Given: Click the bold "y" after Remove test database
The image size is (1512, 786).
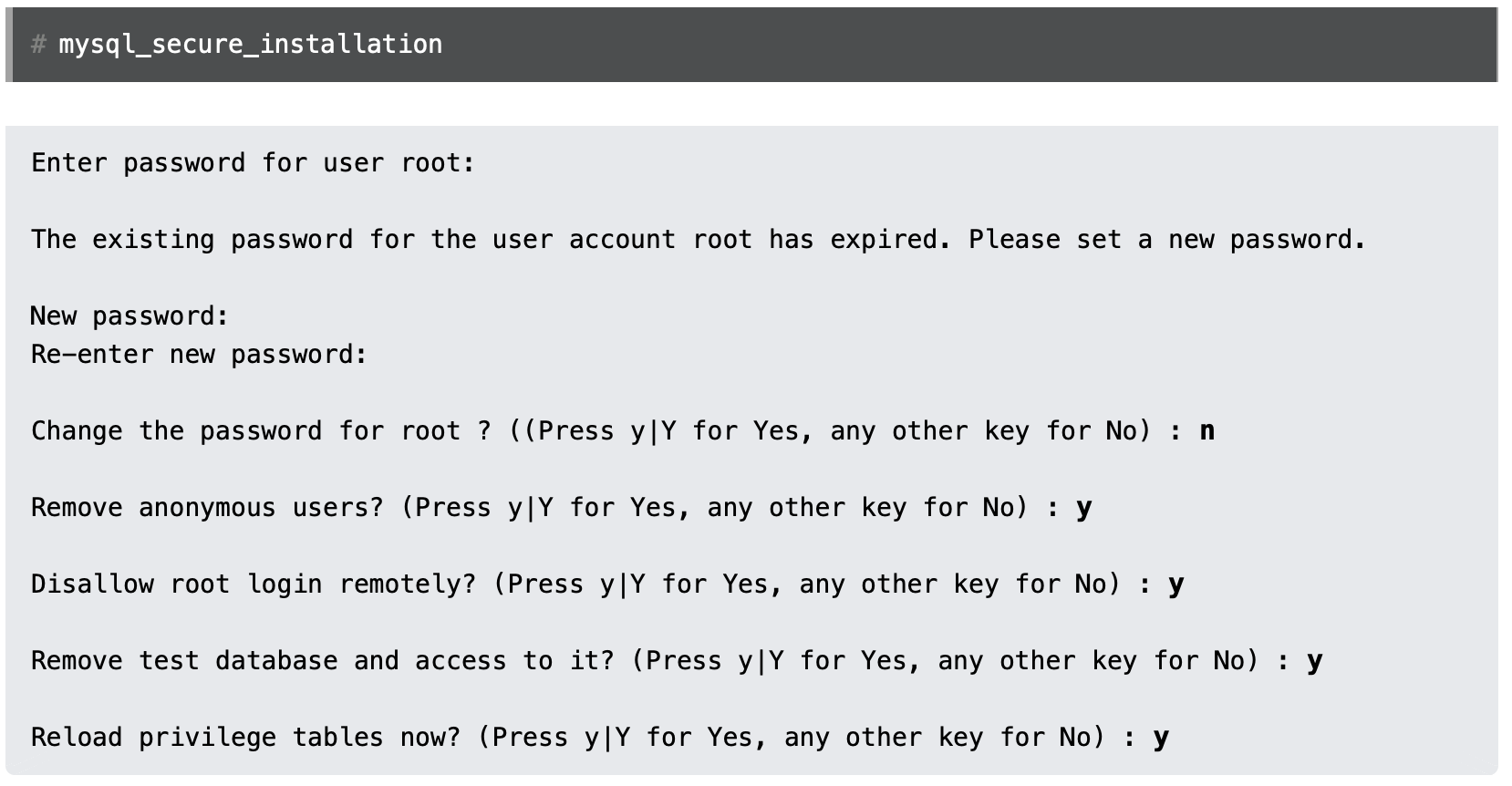Looking at the screenshot, I should [1314, 661].
